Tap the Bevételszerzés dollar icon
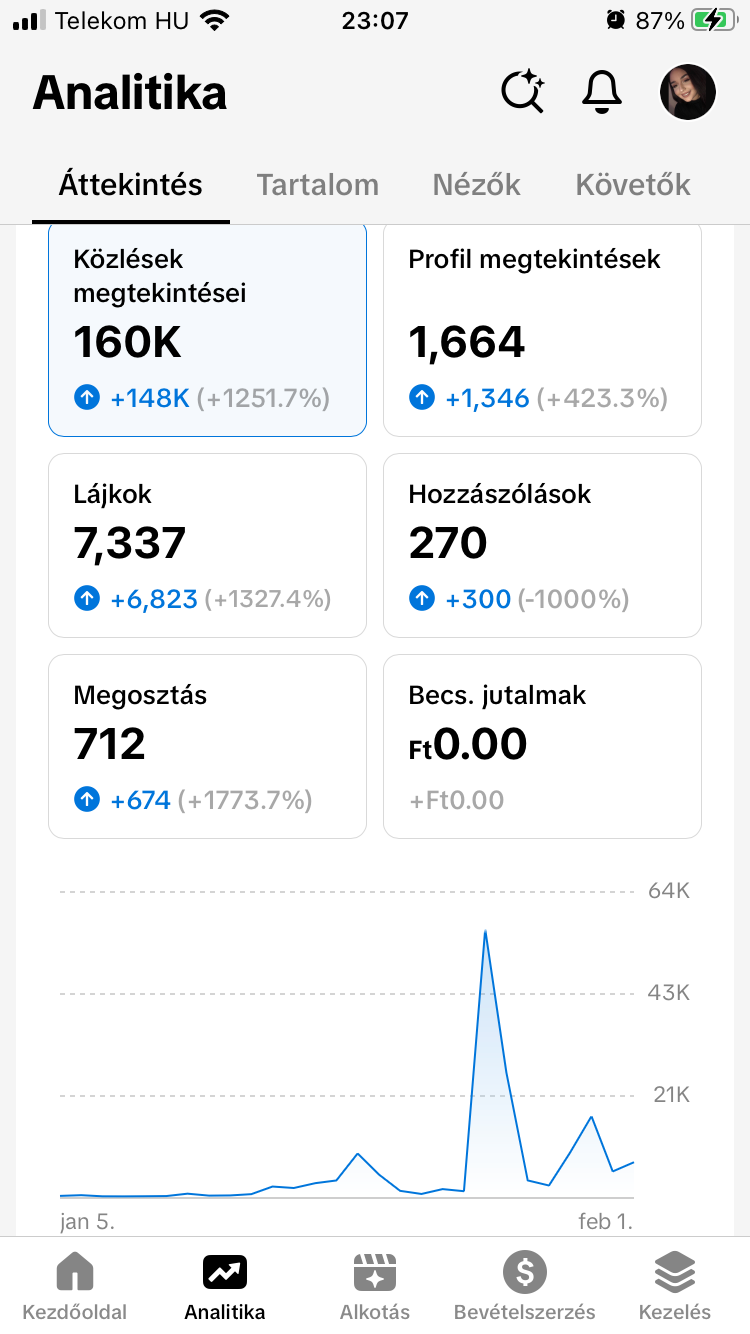 pos(525,1273)
